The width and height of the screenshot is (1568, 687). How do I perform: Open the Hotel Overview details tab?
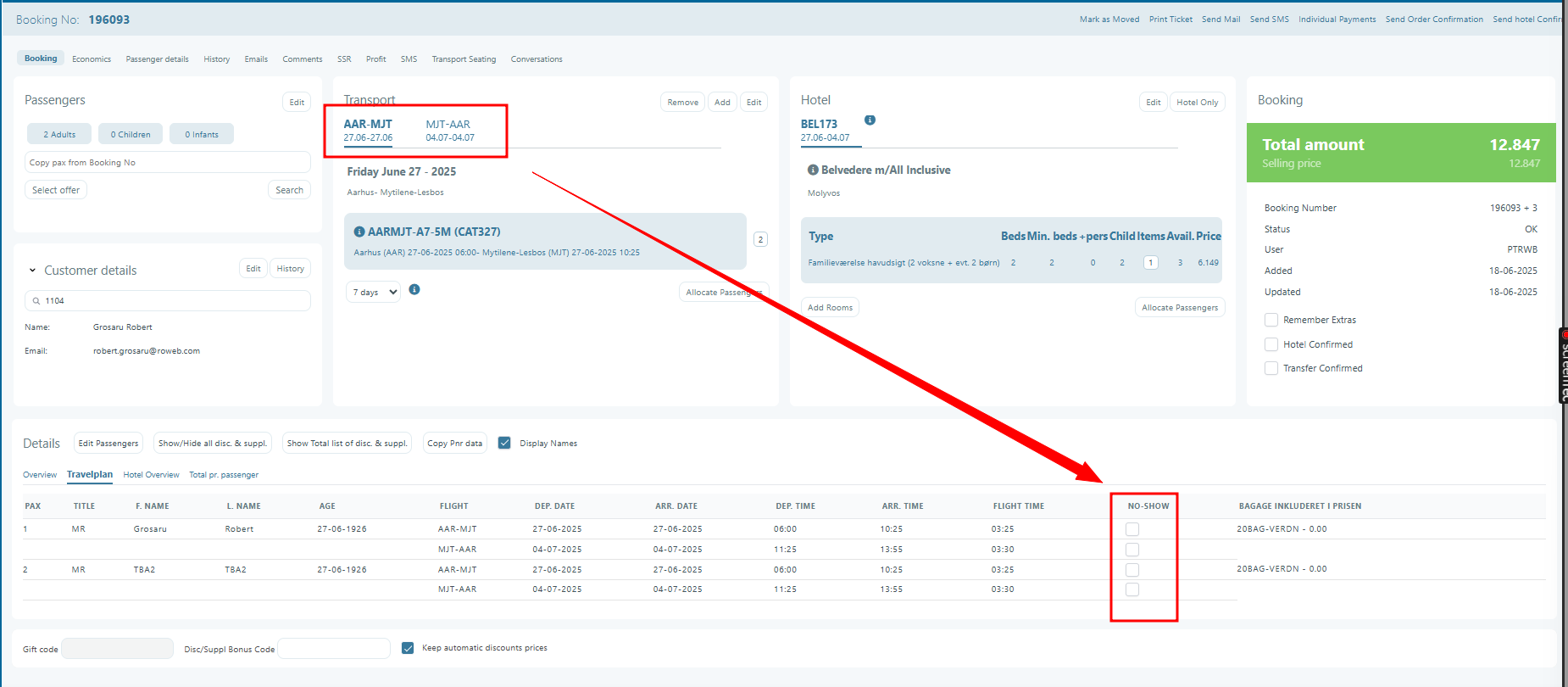(151, 475)
